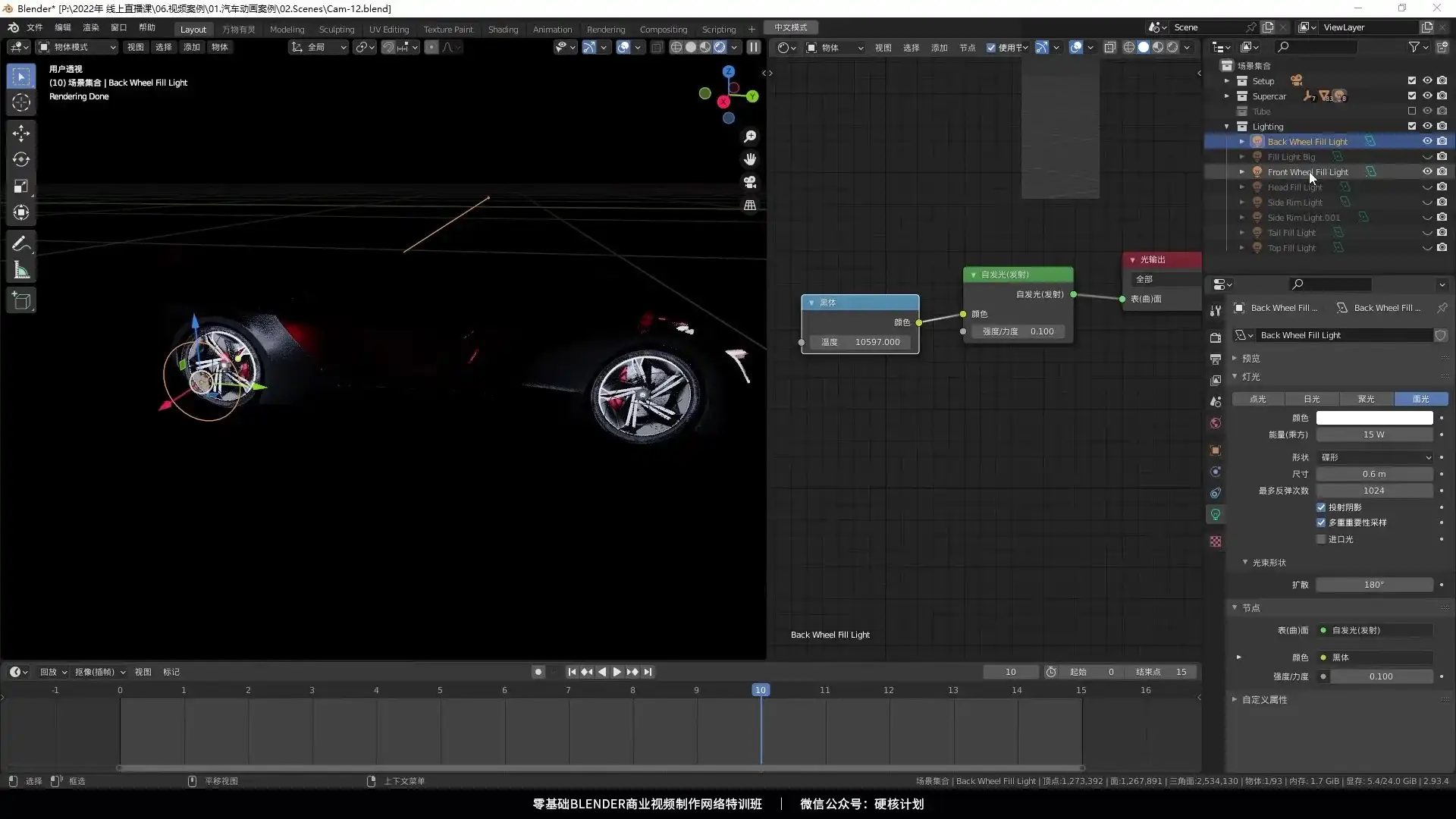1456x819 pixels.
Task: Enable the Portal (进口光) checkbox
Action: (x=1321, y=539)
